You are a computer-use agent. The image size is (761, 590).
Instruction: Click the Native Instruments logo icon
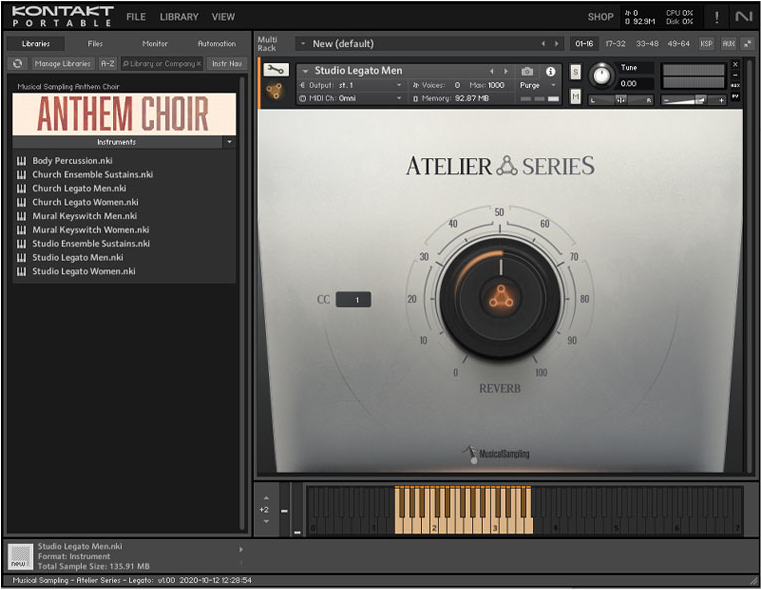tap(743, 17)
